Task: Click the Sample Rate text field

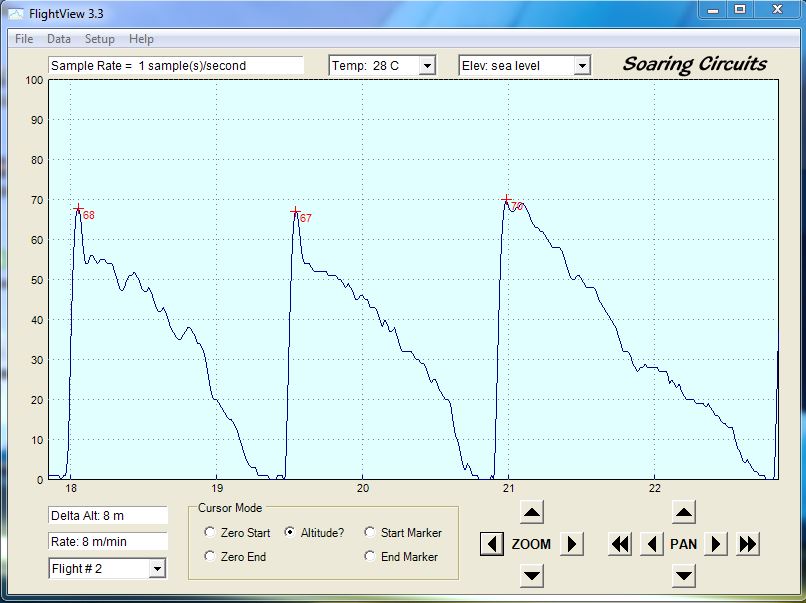Action: (x=176, y=66)
